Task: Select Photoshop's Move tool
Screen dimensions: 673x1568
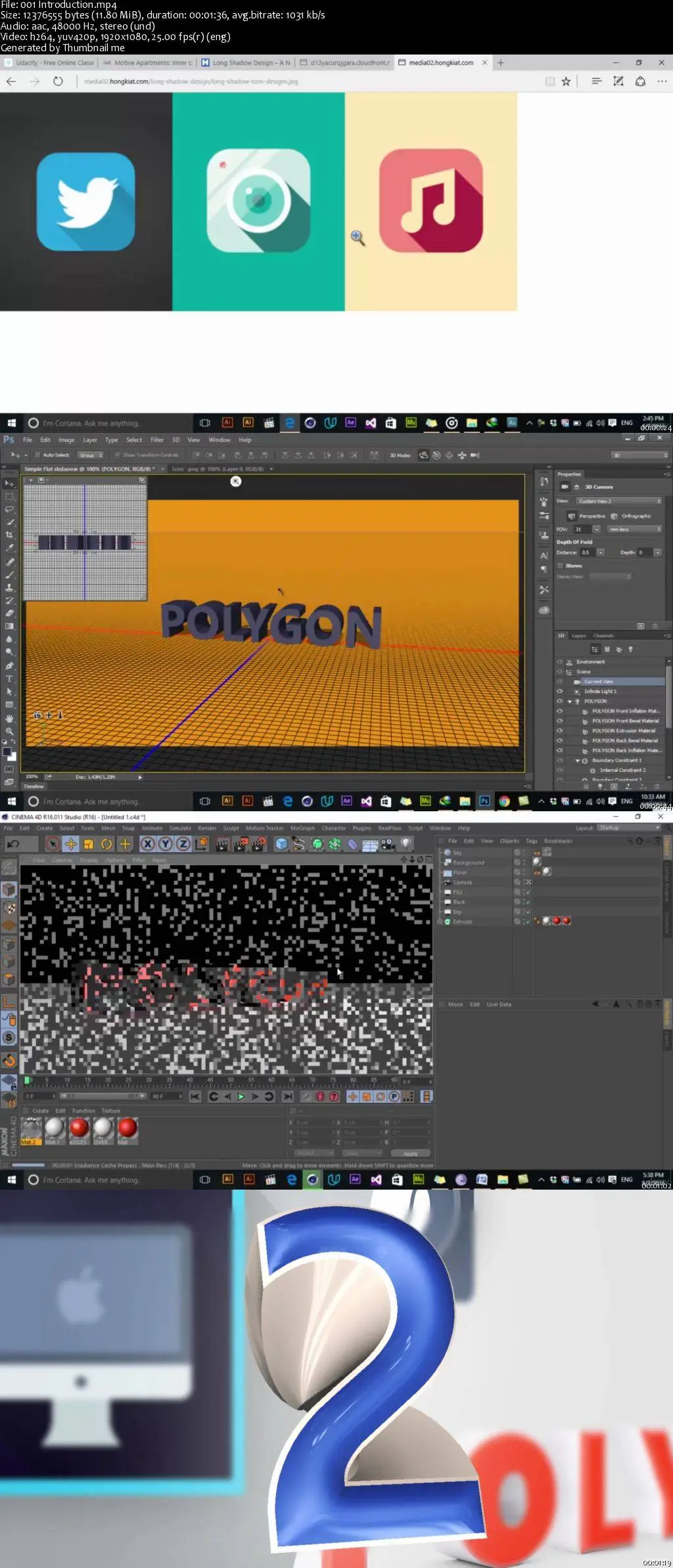Action: (9, 483)
